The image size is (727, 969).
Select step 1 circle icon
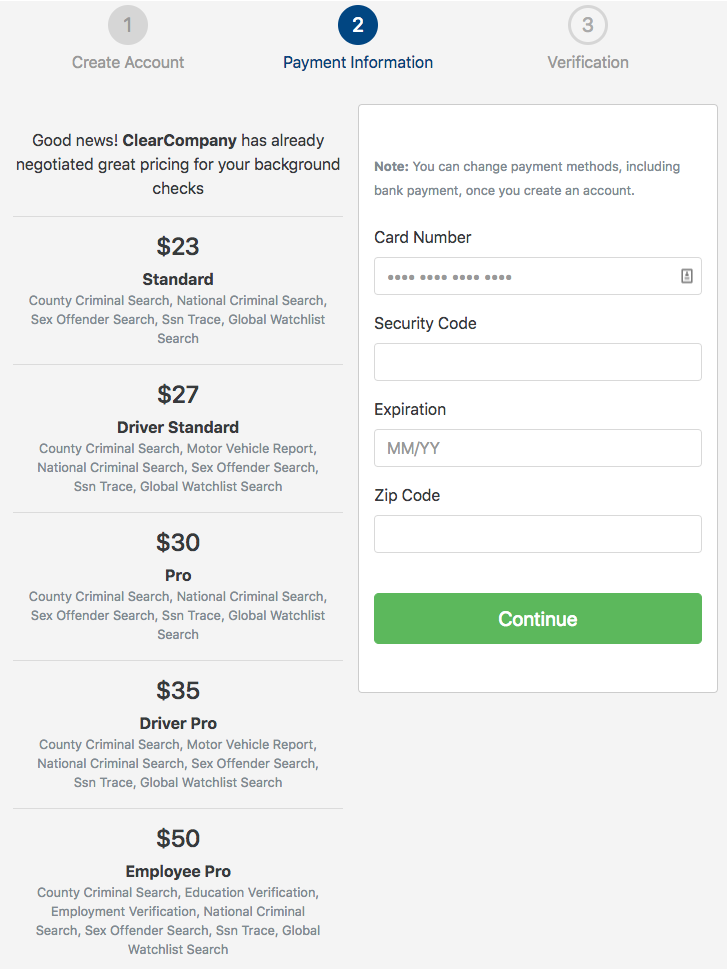[128, 25]
